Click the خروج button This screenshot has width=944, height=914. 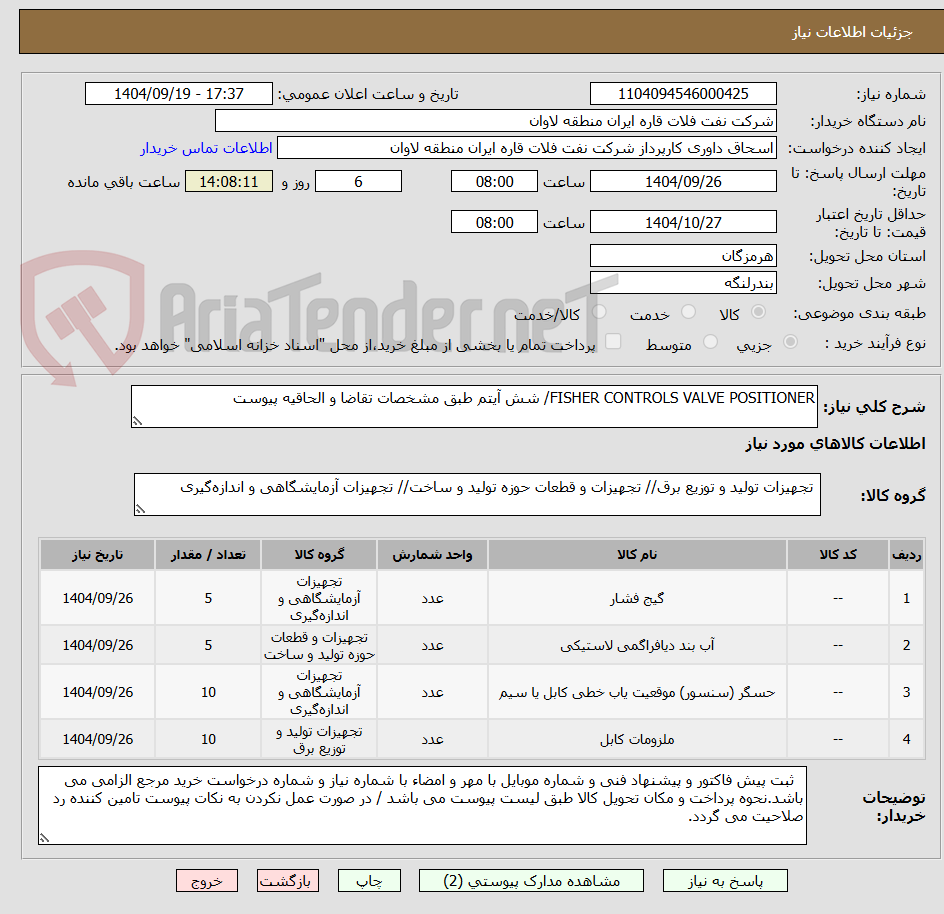click(x=206, y=881)
